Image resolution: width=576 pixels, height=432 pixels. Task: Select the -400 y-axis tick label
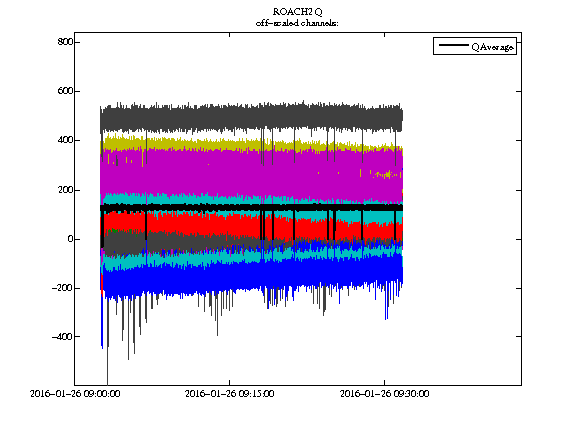tap(62, 336)
